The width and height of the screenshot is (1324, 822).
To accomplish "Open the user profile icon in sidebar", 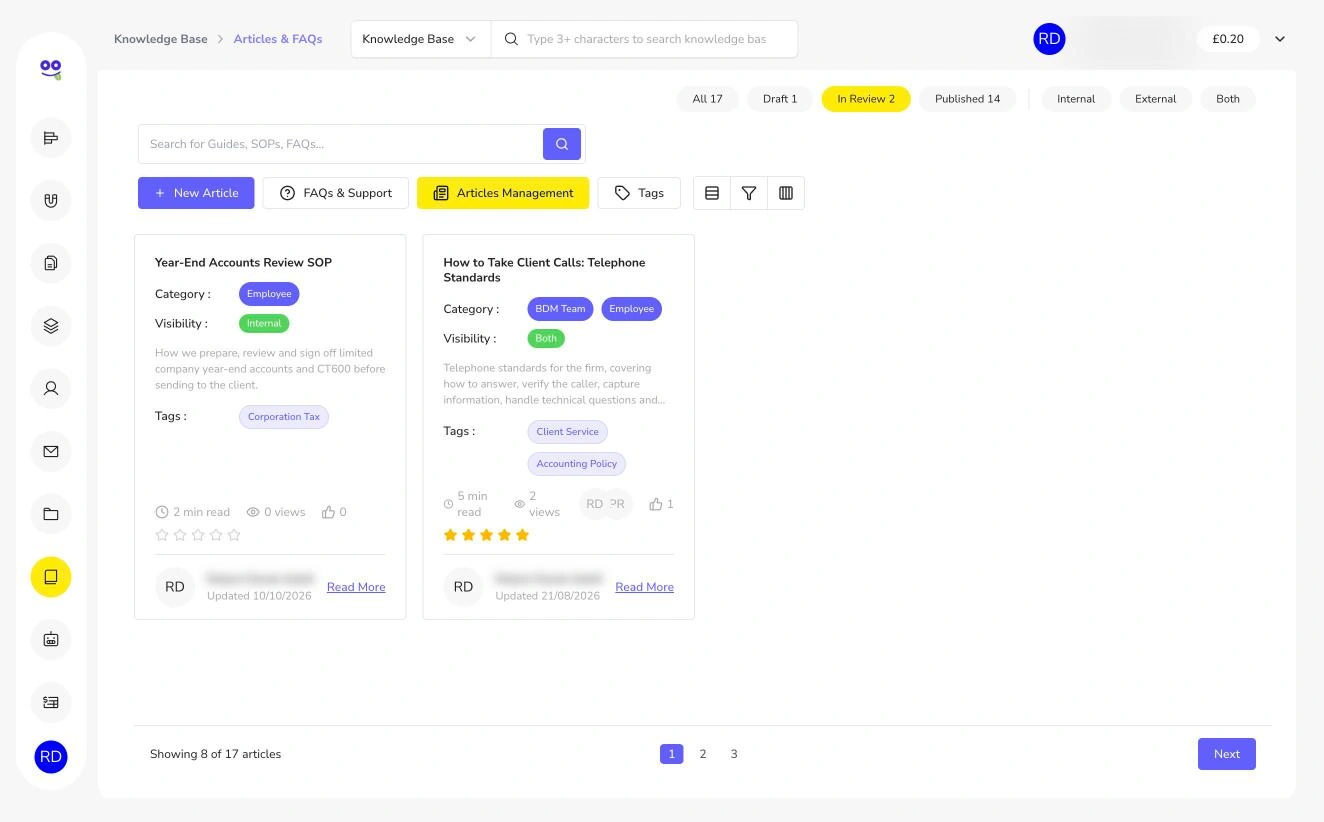I will coord(51,388).
